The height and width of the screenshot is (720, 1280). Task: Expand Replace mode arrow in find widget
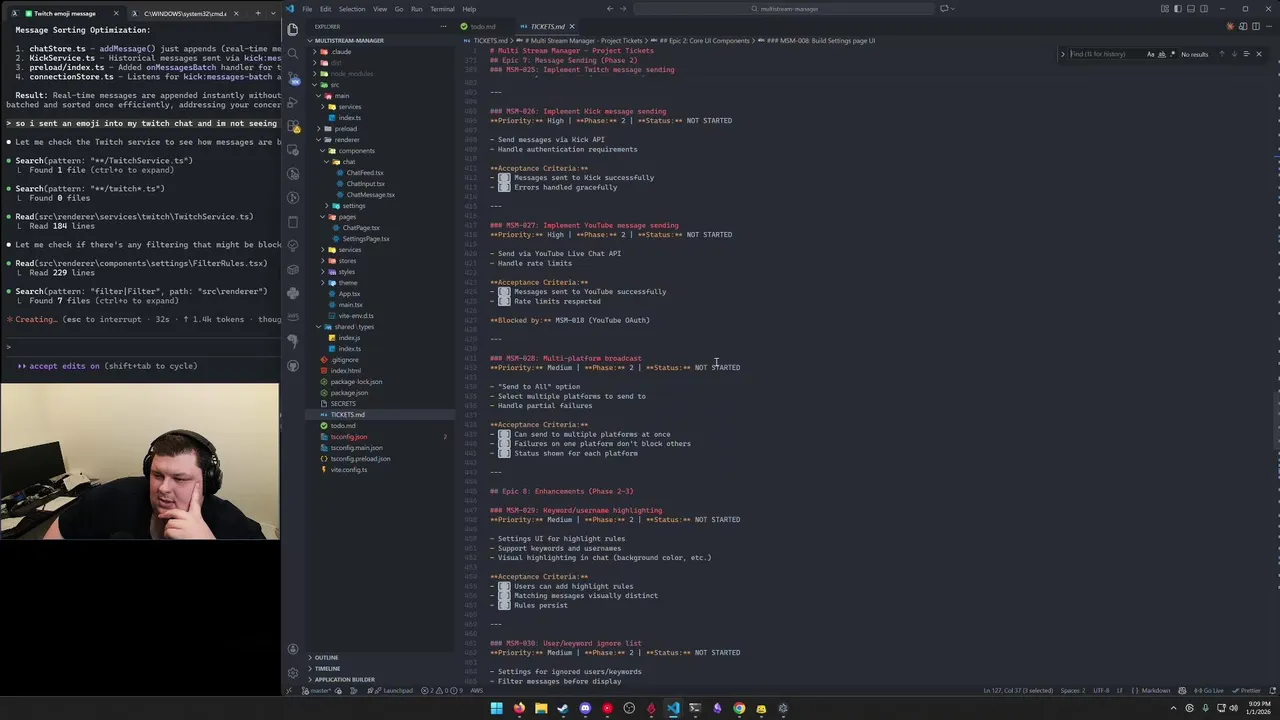[1062, 54]
